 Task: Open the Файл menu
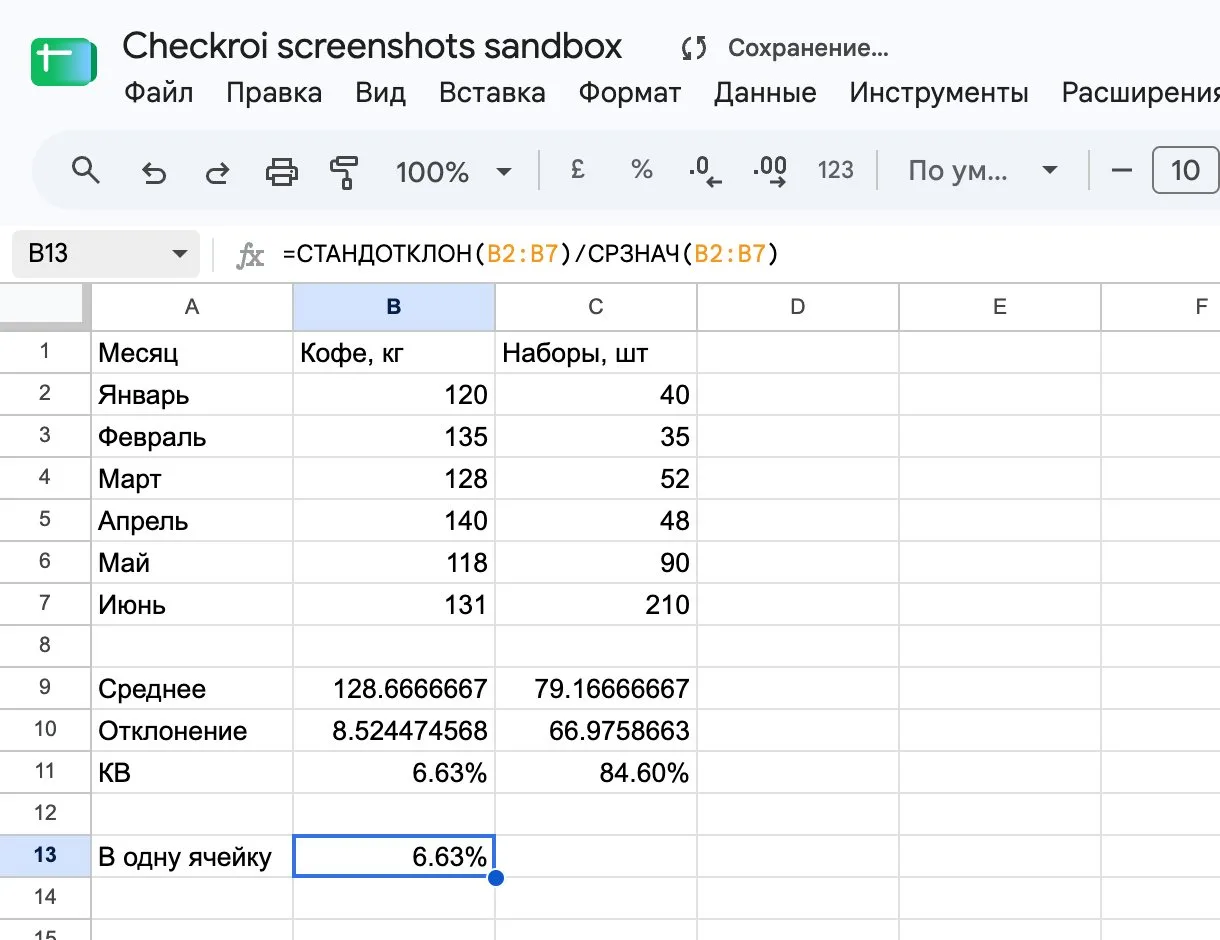click(x=159, y=93)
